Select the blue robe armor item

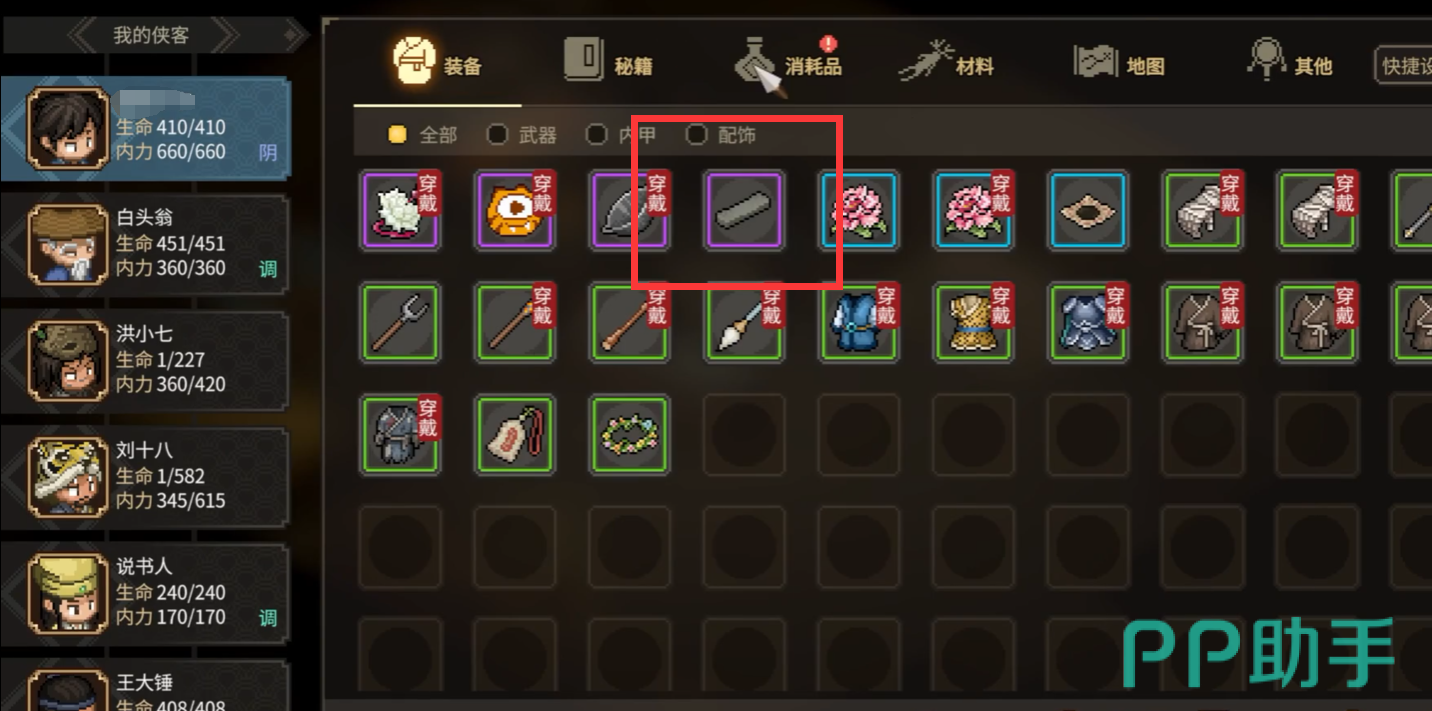coord(859,321)
